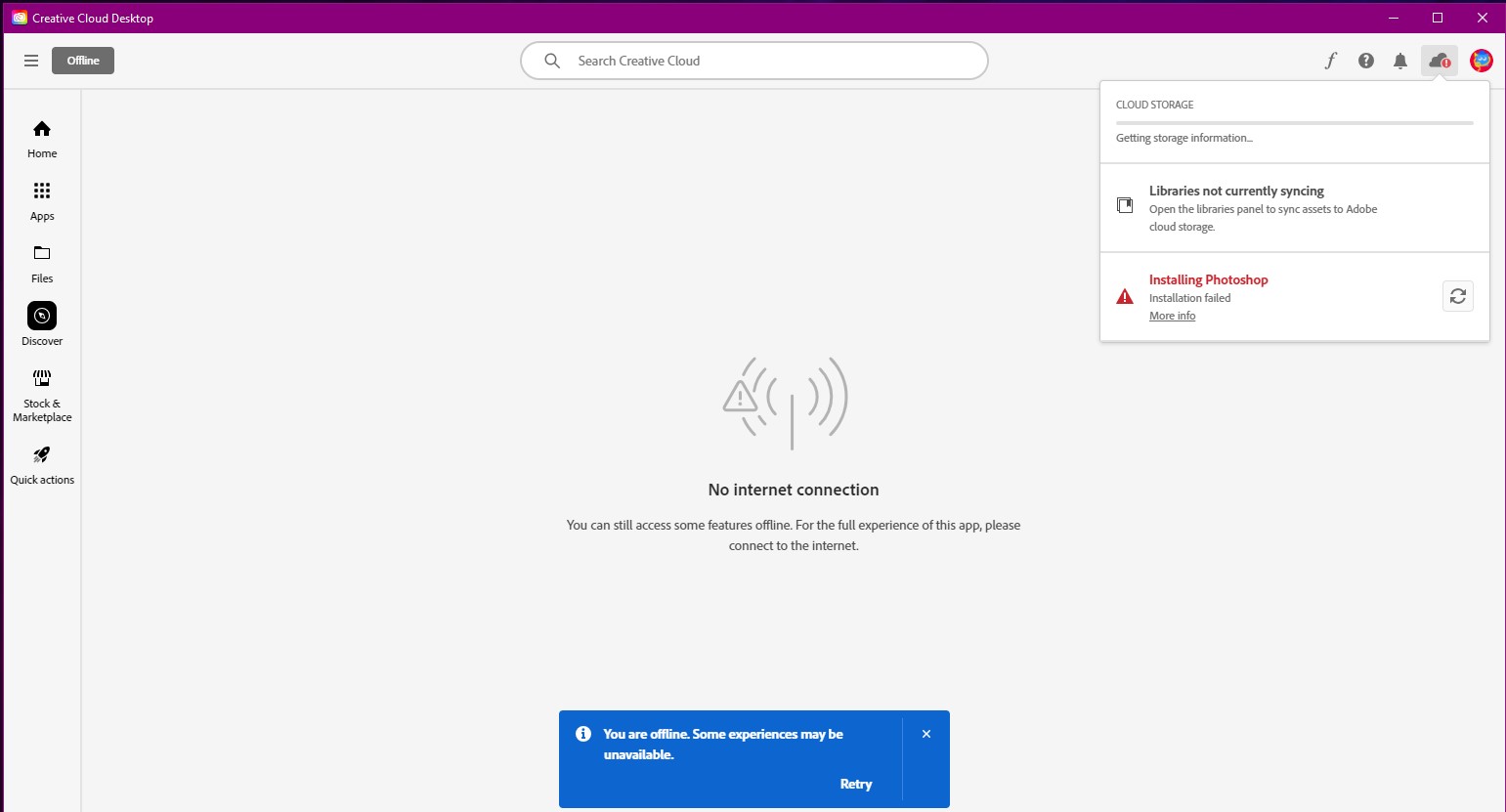Open the Apps section
The height and width of the screenshot is (812, 1506).
click(x=42, y=202)
